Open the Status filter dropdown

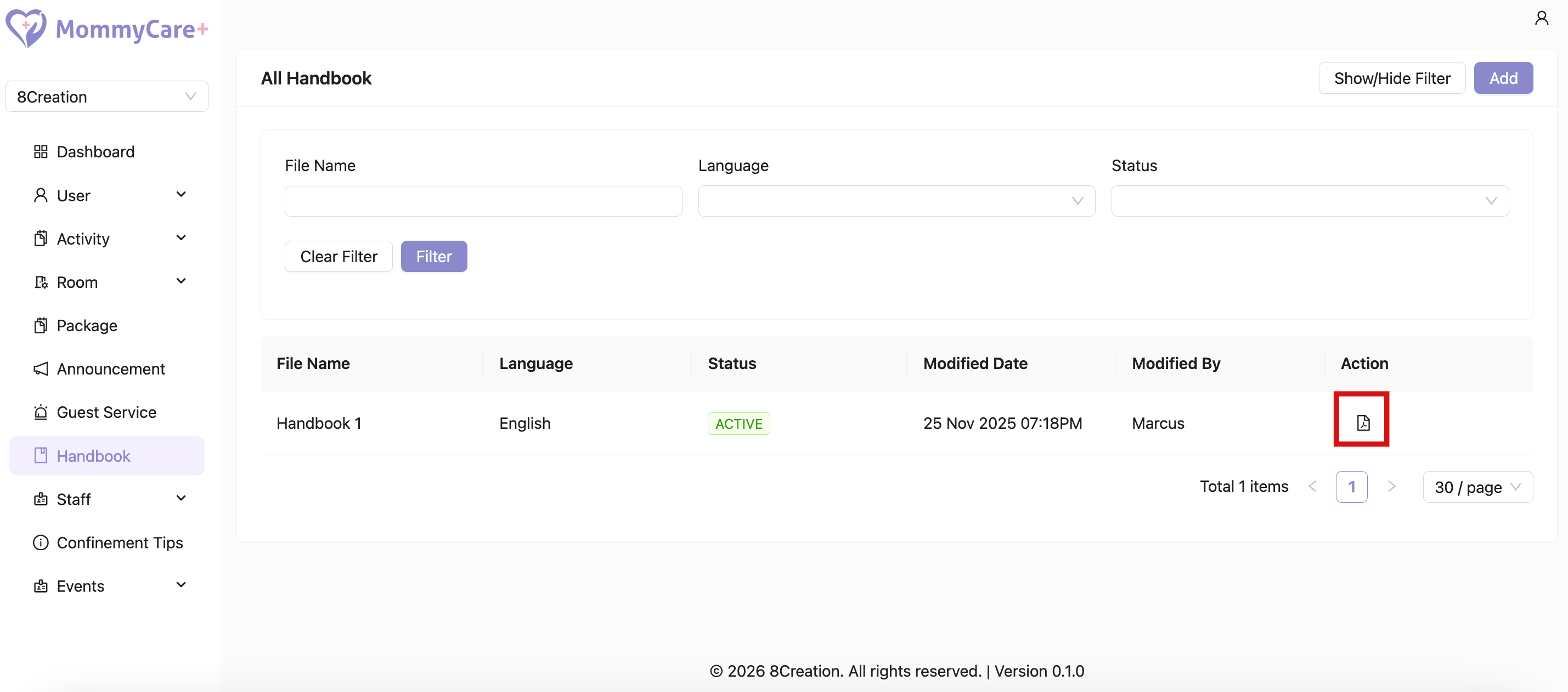(1309, 201)
